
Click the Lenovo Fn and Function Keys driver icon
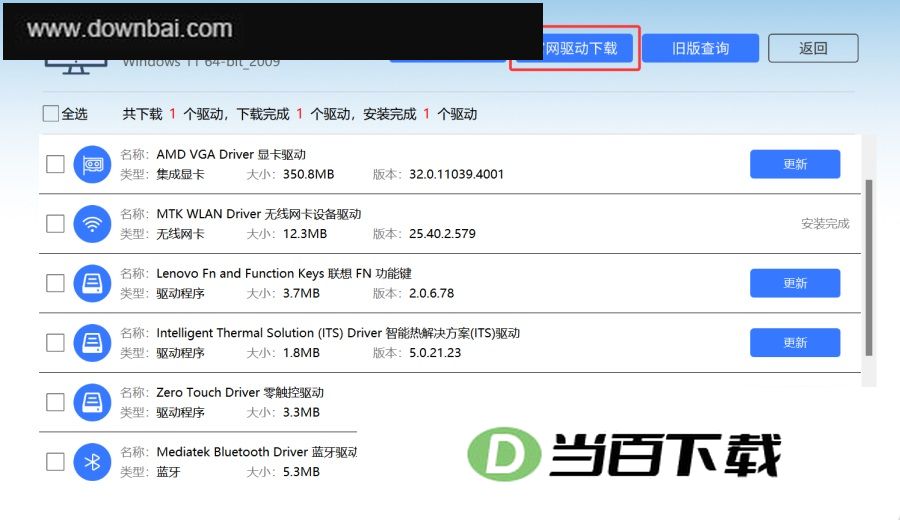pyautogui.click(x=92, y=283)
